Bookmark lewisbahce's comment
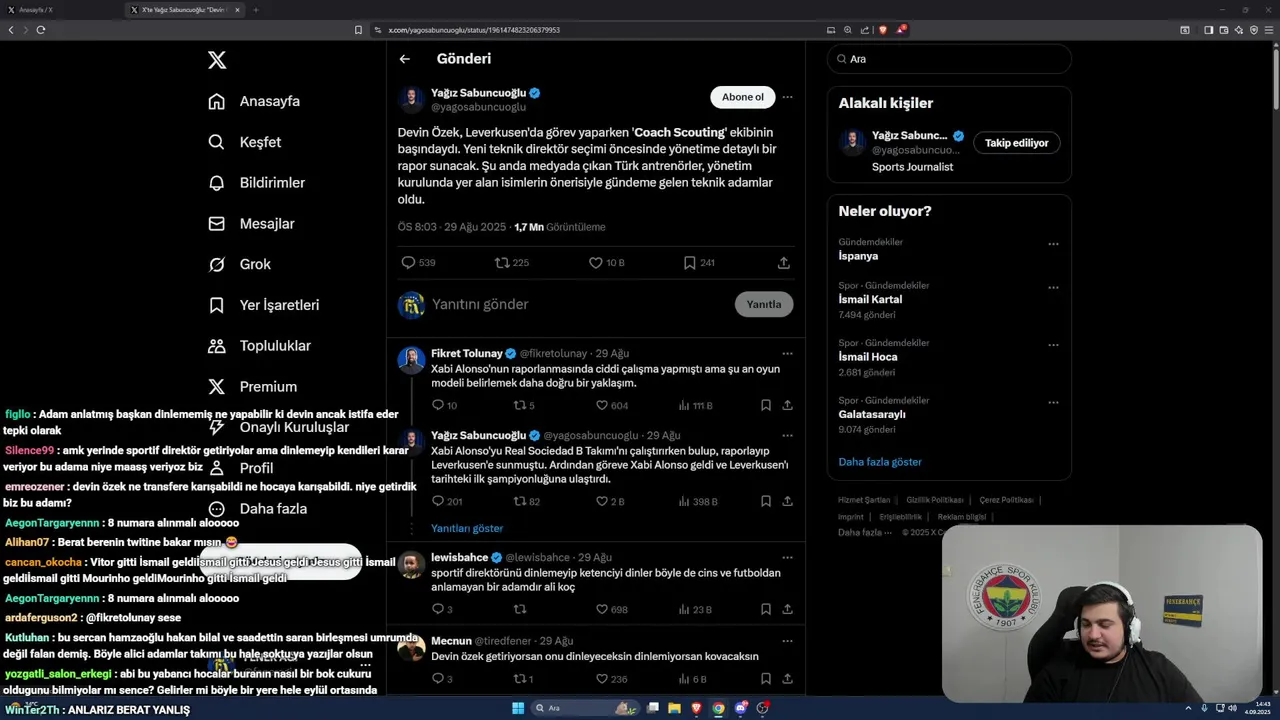1280x720 pixels. pyautogui.click(x=765, y=609)
